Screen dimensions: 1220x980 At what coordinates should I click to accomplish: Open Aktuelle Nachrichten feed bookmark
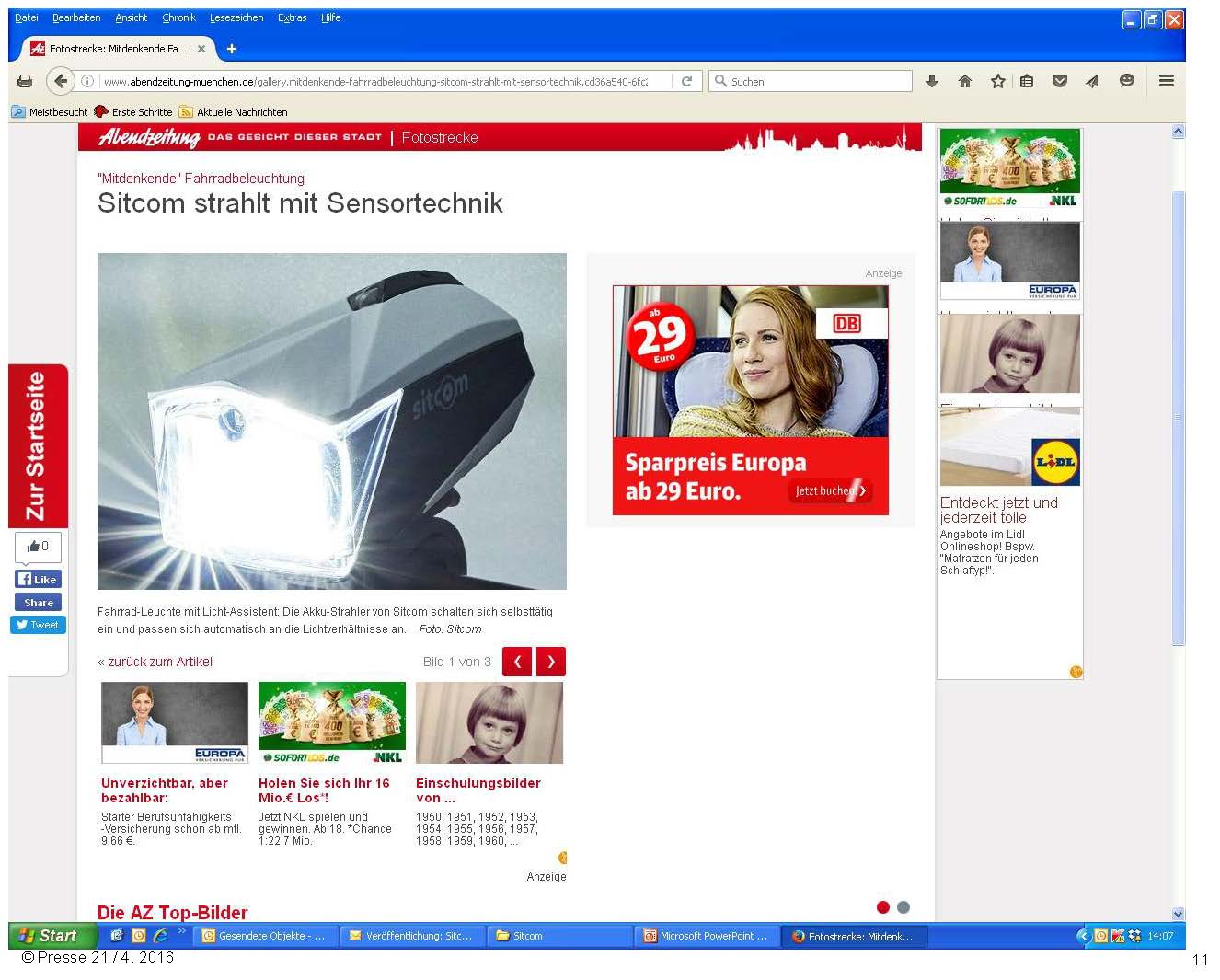tap(234, 111)
